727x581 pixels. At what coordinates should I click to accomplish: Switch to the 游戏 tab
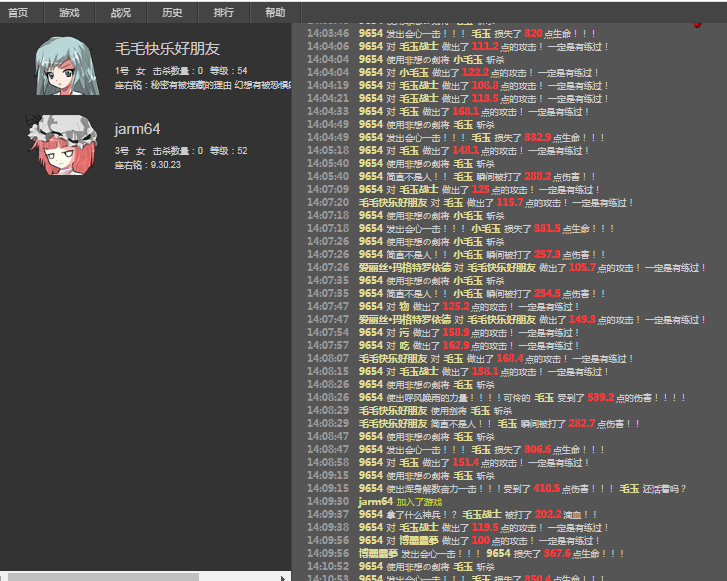pos(69,12)
